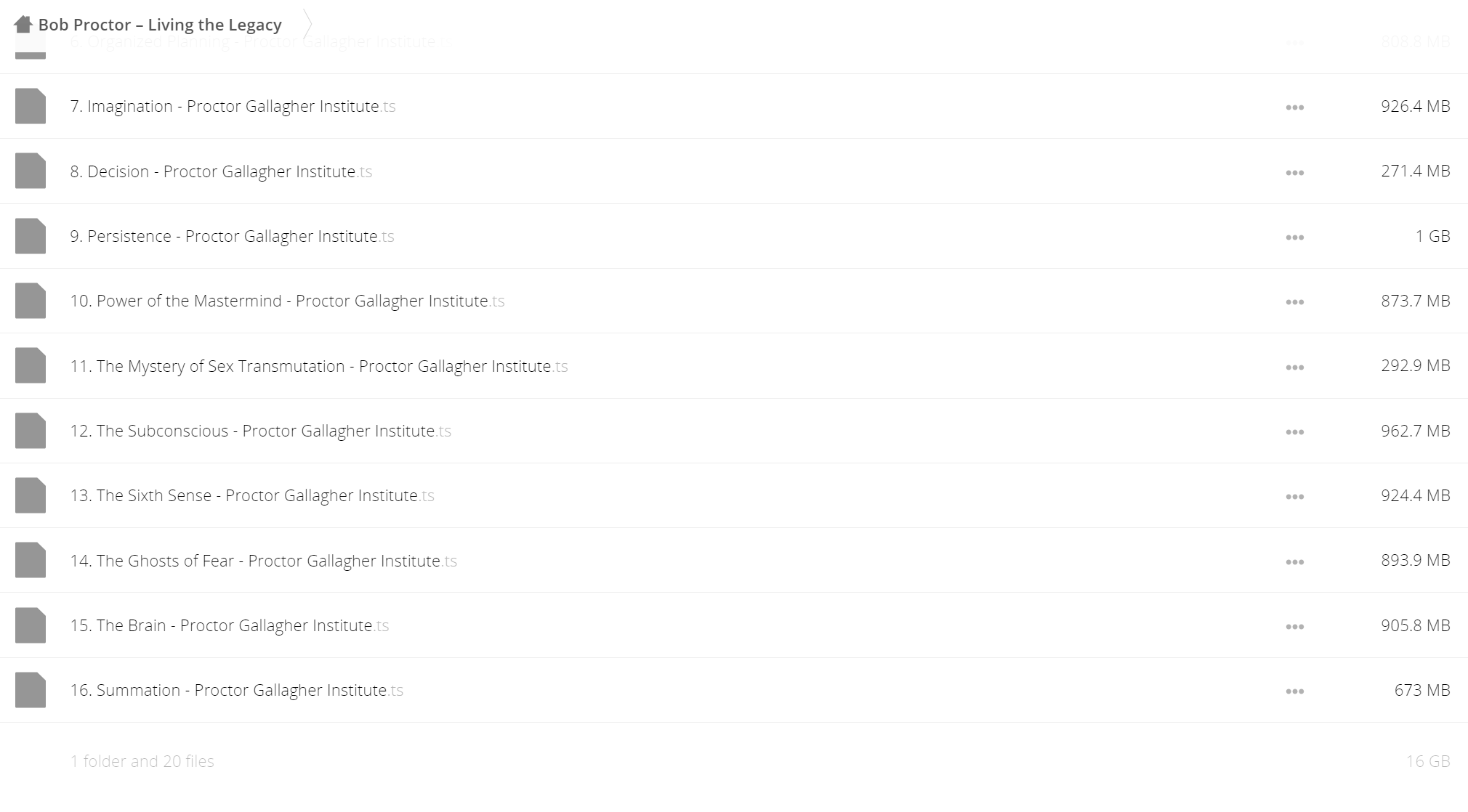The image size is (1468, 812).
Task: Open 14. The Ghosts of Fear file
Action: [x=263, y=561]
